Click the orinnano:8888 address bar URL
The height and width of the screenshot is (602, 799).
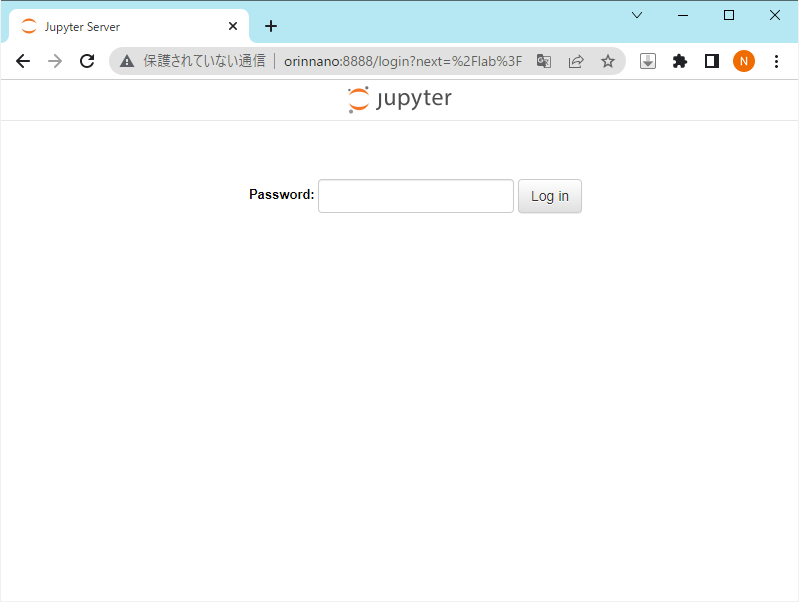click(x=402, y=61)
